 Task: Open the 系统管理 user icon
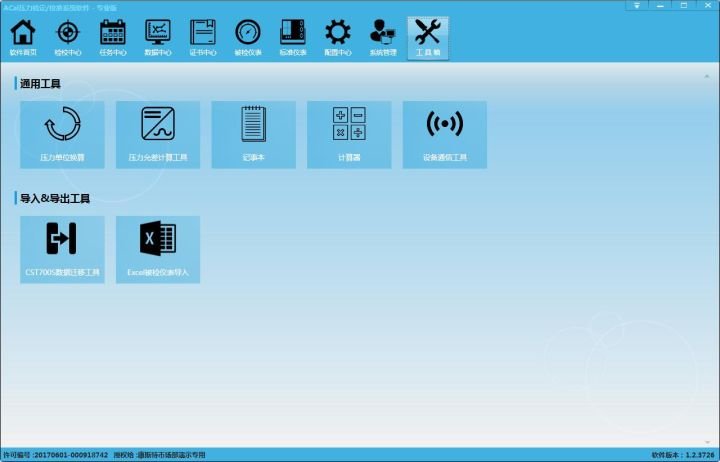383,38
